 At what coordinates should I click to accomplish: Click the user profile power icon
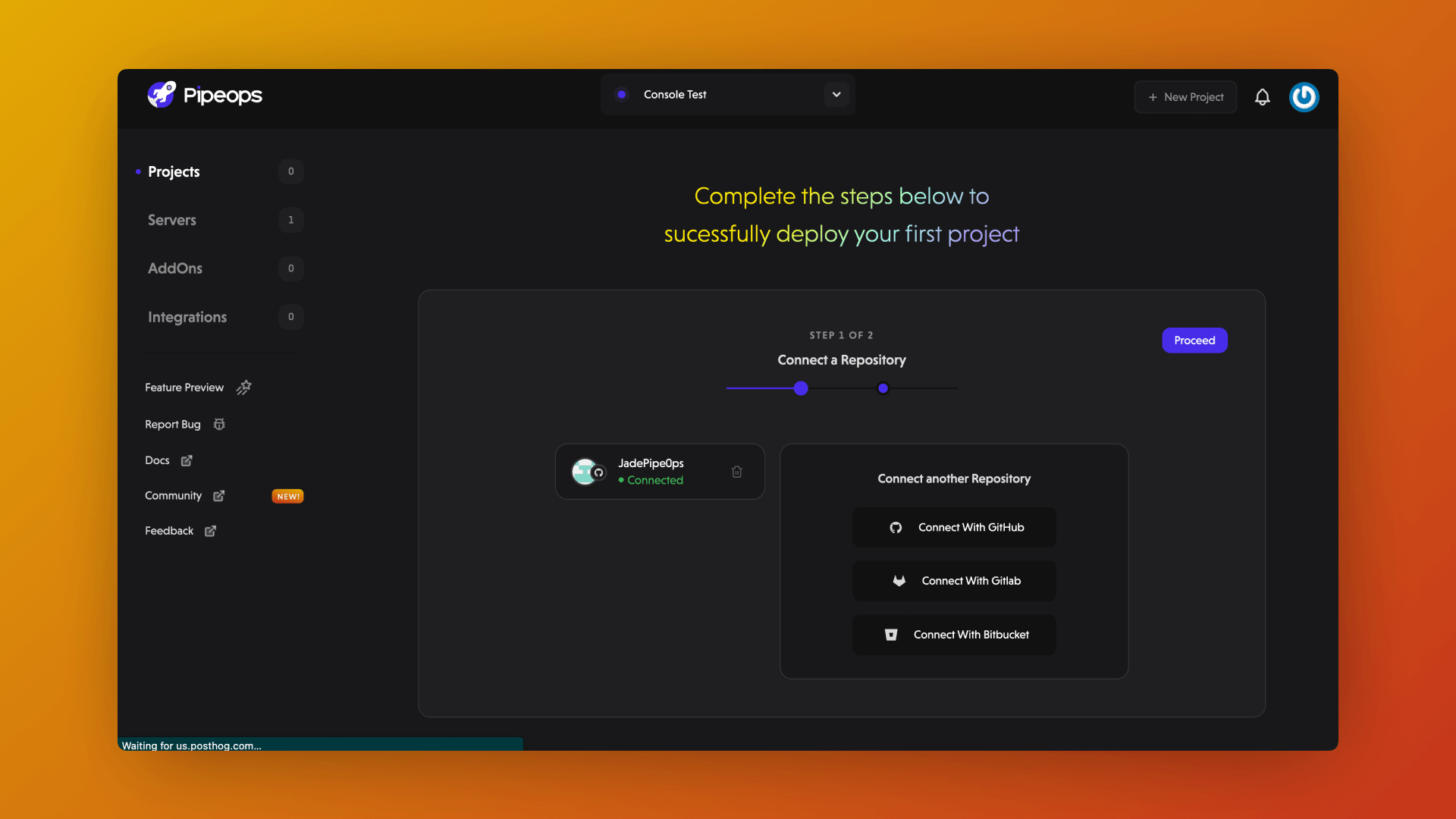point(1304,97)
